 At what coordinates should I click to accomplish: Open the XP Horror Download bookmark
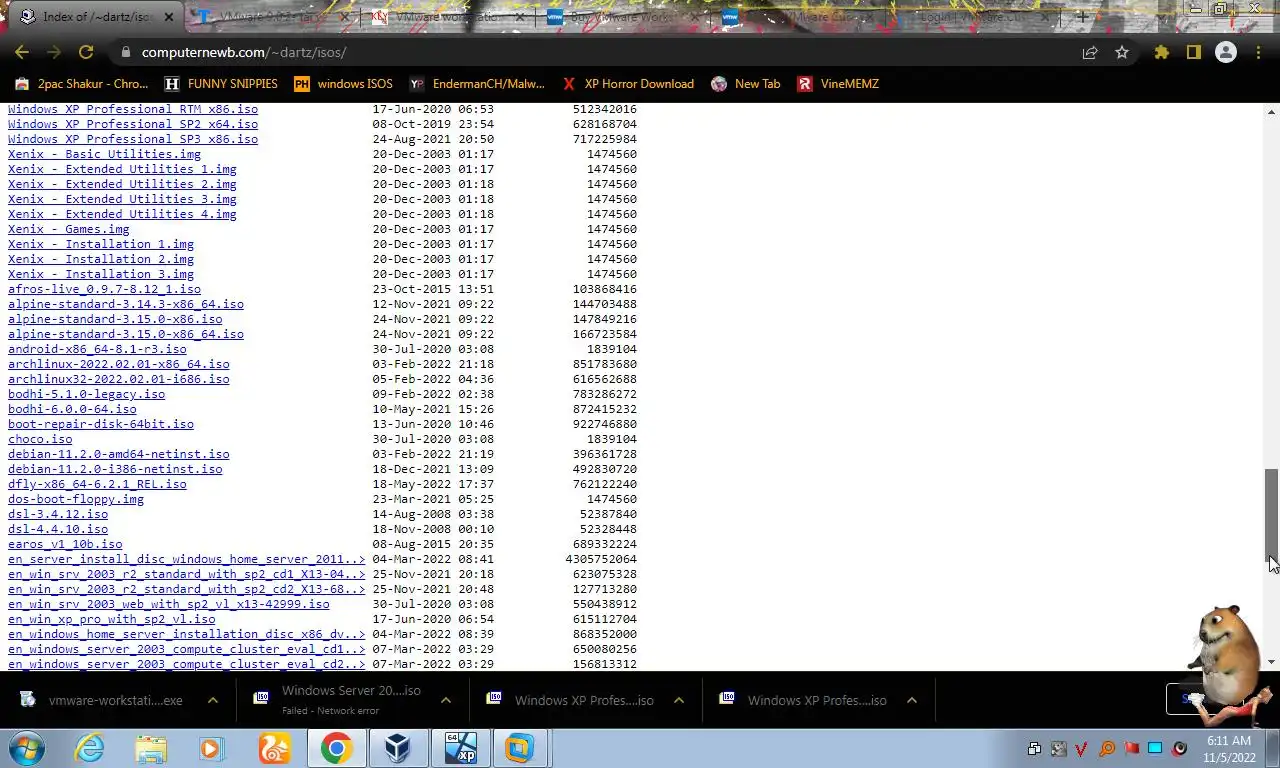click(628, 84)
